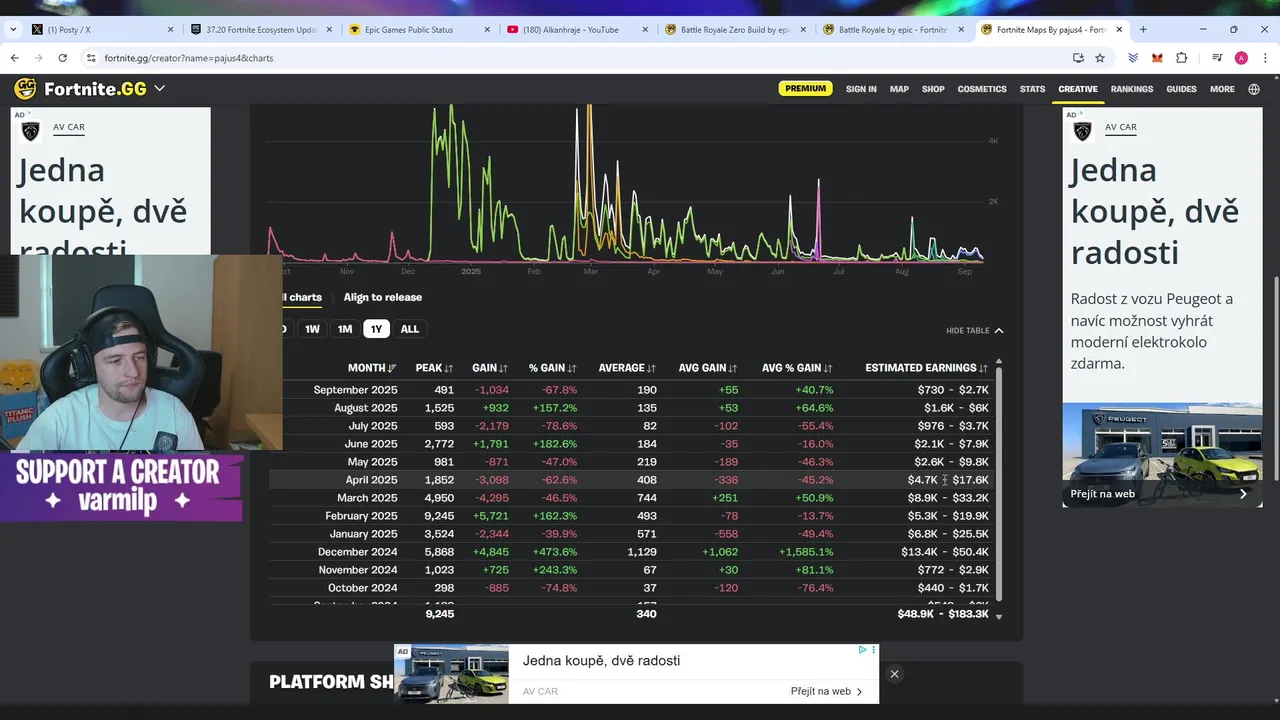Viewport: 1280px width, 720px height.
Task: Open the CREATIVE menu item
Action: [x=1078, y=89]
